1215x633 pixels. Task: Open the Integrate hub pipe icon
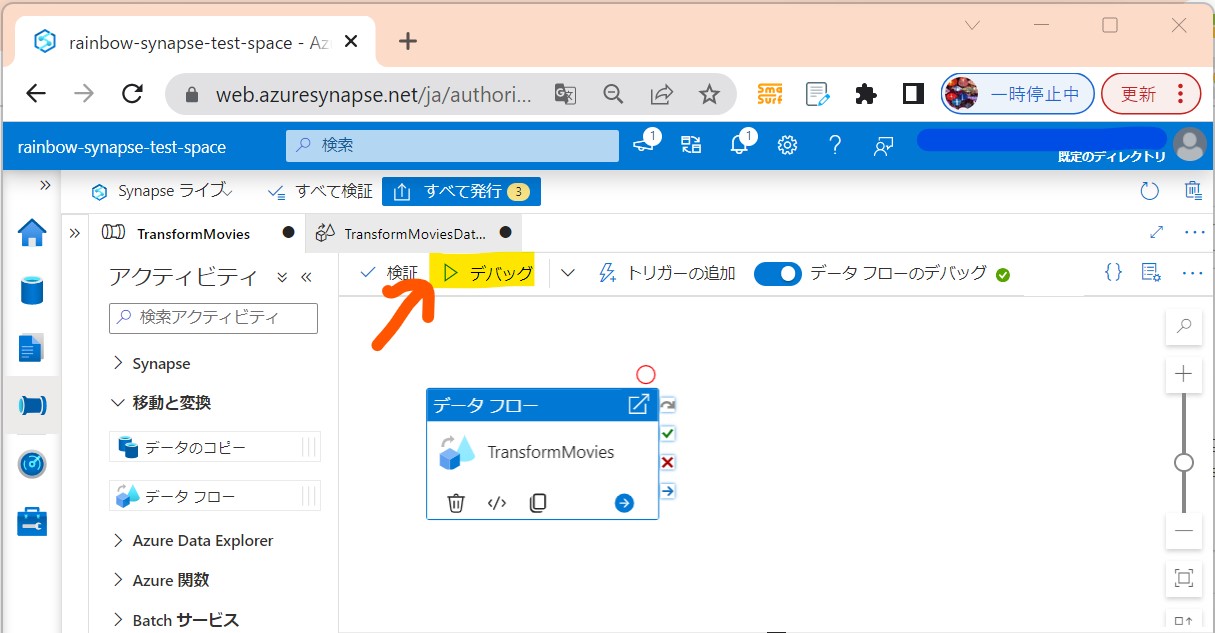pyautogui.click(x=32, y=406)
